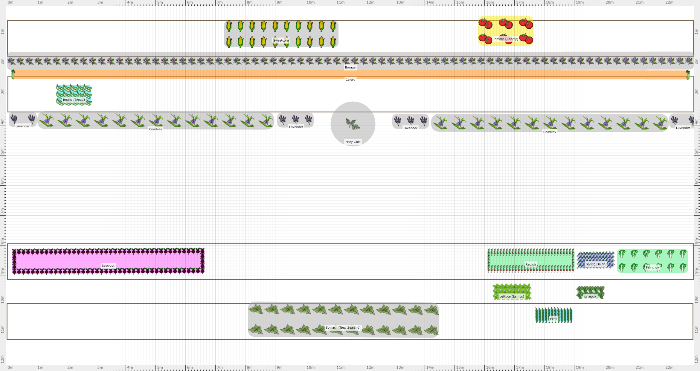Select the teal striped leek block
Screen dimensions: 700x371
pos(554,315)
